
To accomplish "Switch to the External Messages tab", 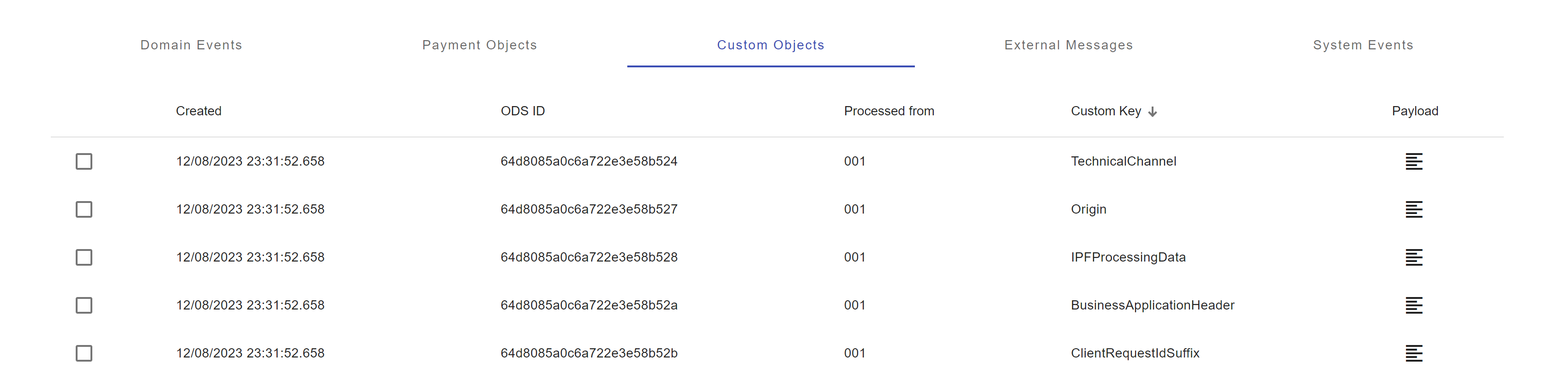I will [1069, 44].
